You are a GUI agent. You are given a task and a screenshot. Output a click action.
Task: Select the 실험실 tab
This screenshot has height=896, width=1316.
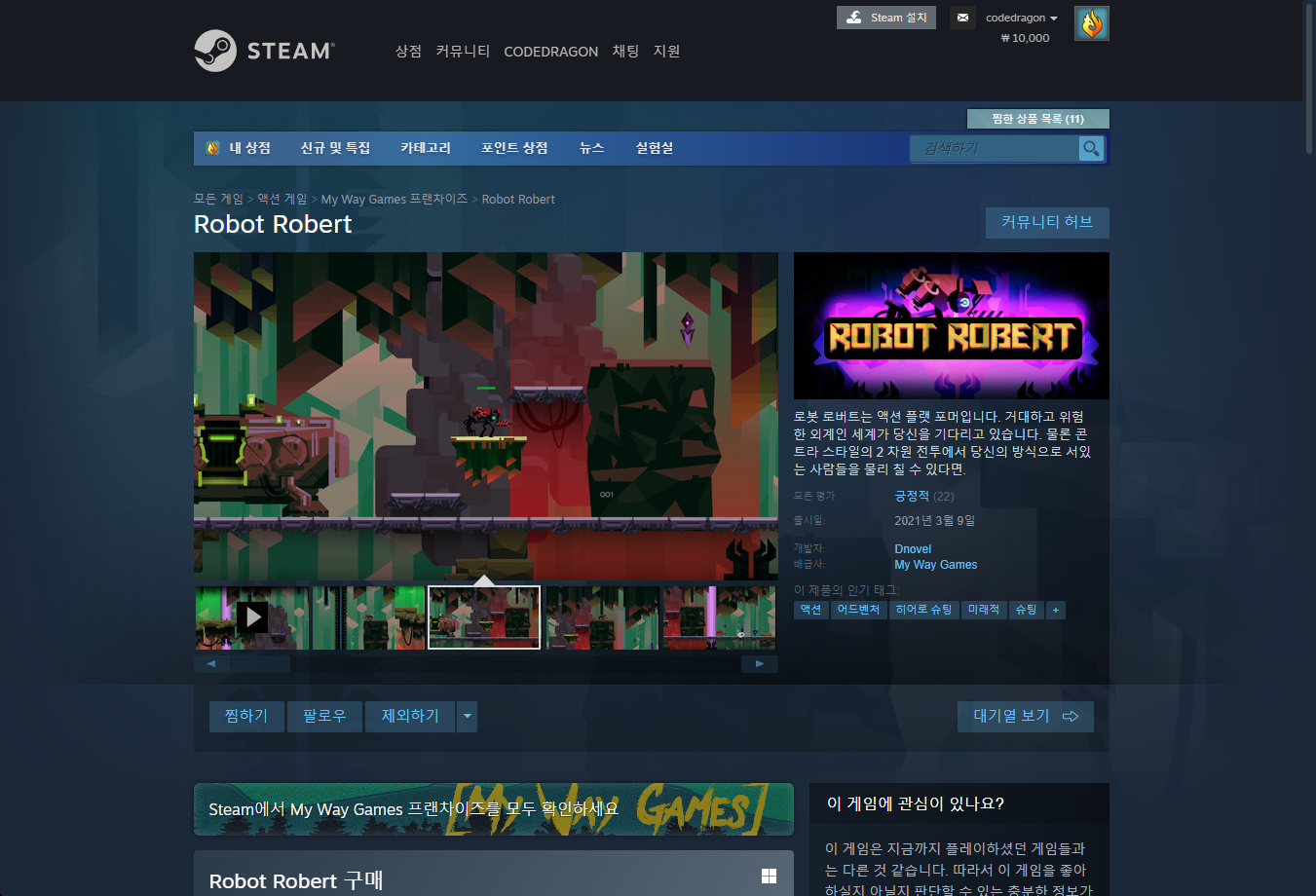pos(655,148)
